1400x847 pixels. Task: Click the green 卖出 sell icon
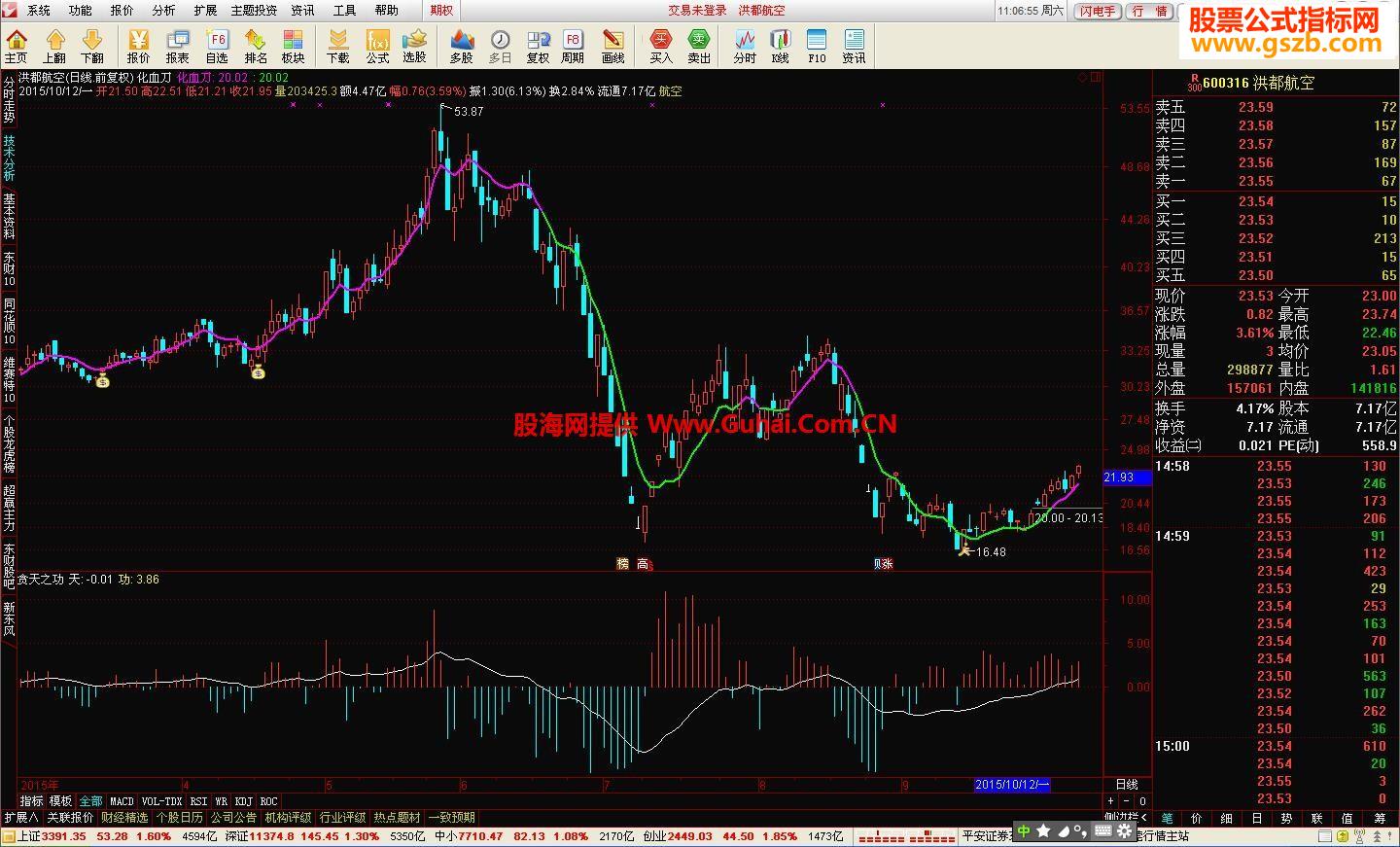[699, 45]
